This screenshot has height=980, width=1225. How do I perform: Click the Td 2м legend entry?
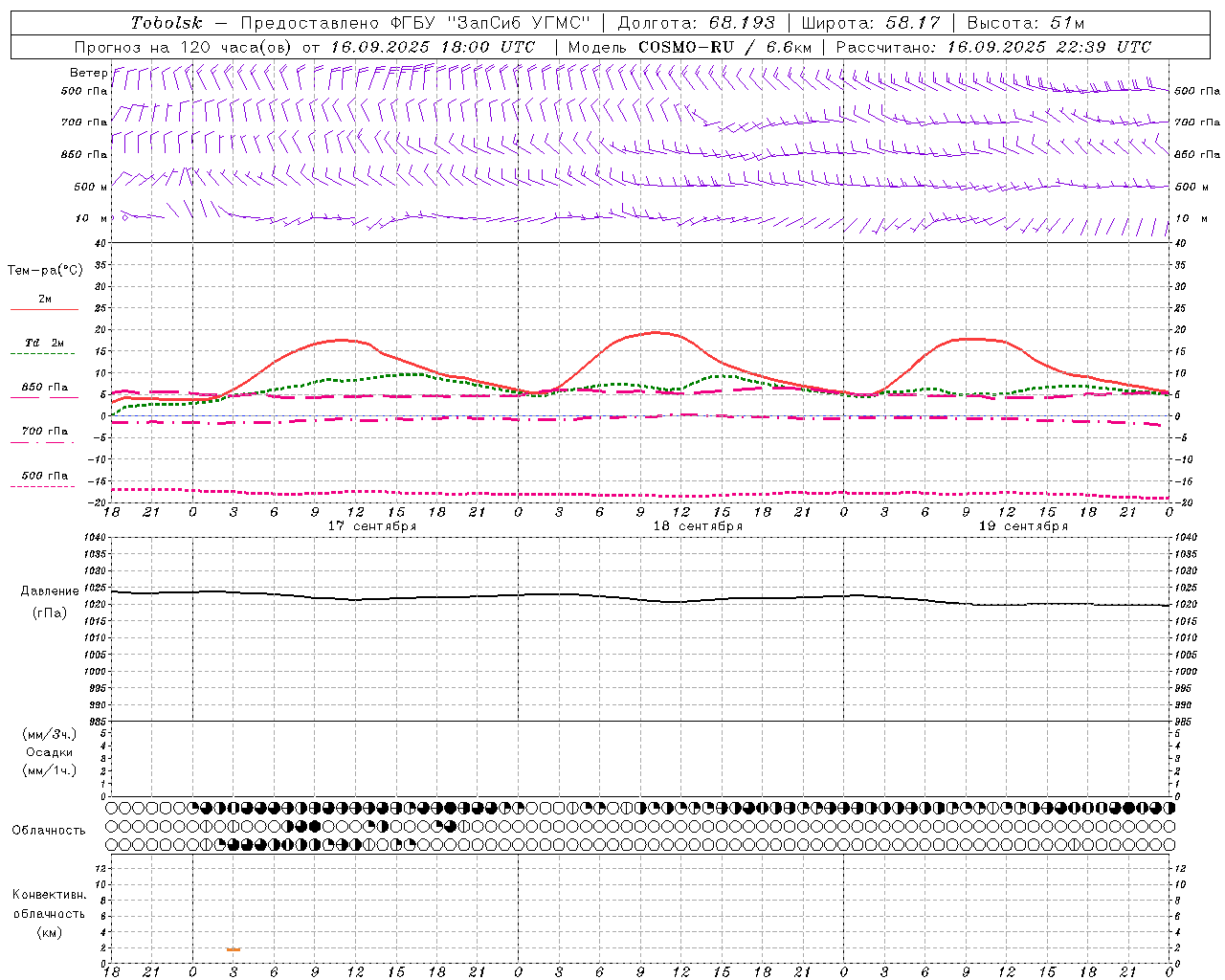point(44,343)
